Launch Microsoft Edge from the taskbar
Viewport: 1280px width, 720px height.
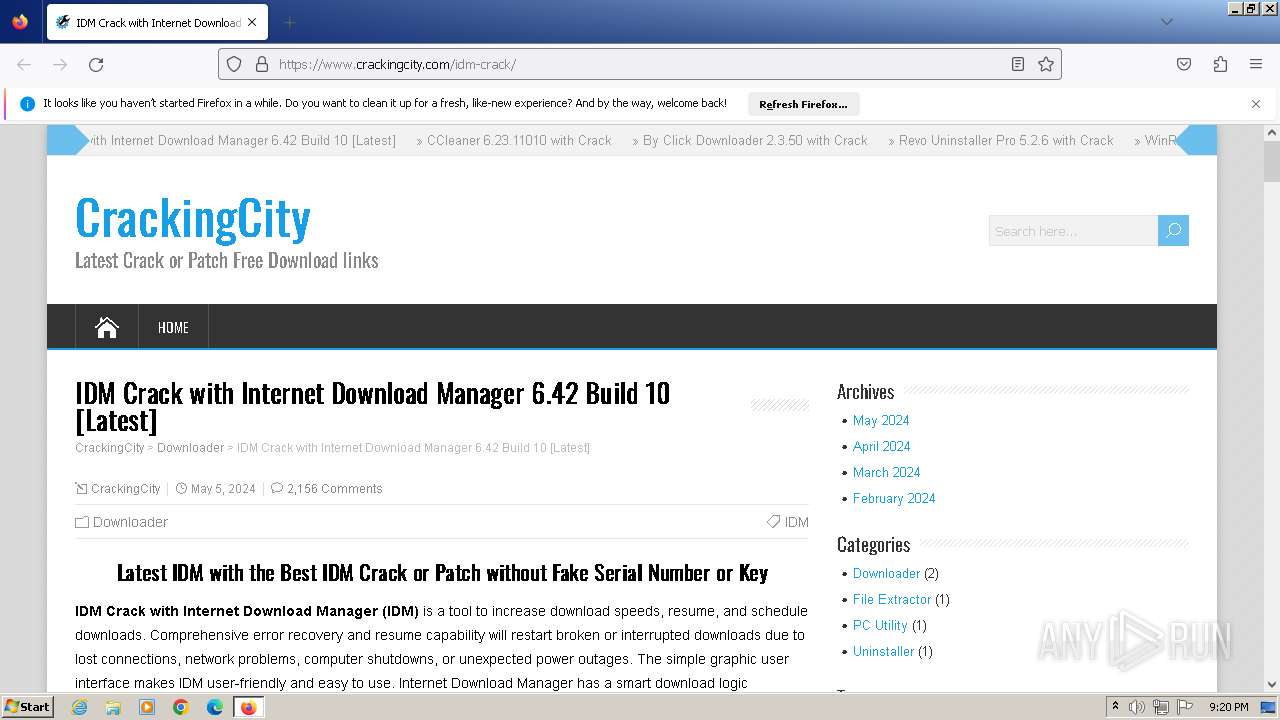pos(215,707)
